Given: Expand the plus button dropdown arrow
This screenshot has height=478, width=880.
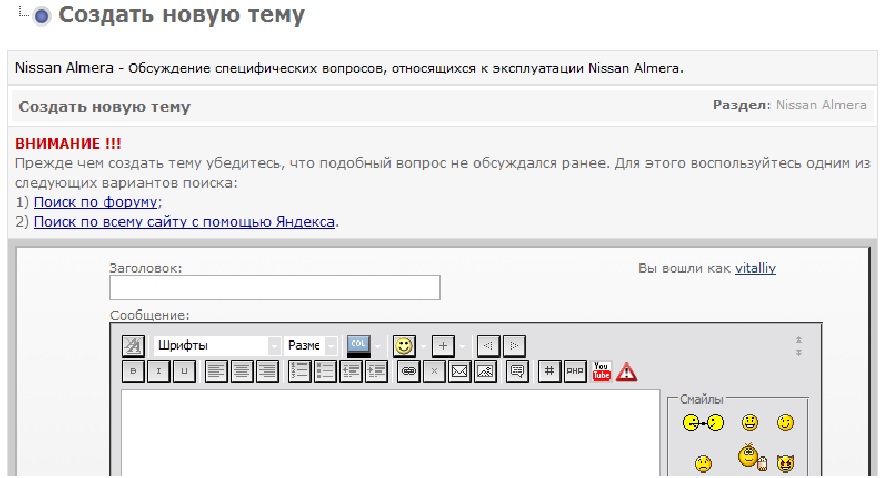Looking at the screenshot, I should [462, 346].
